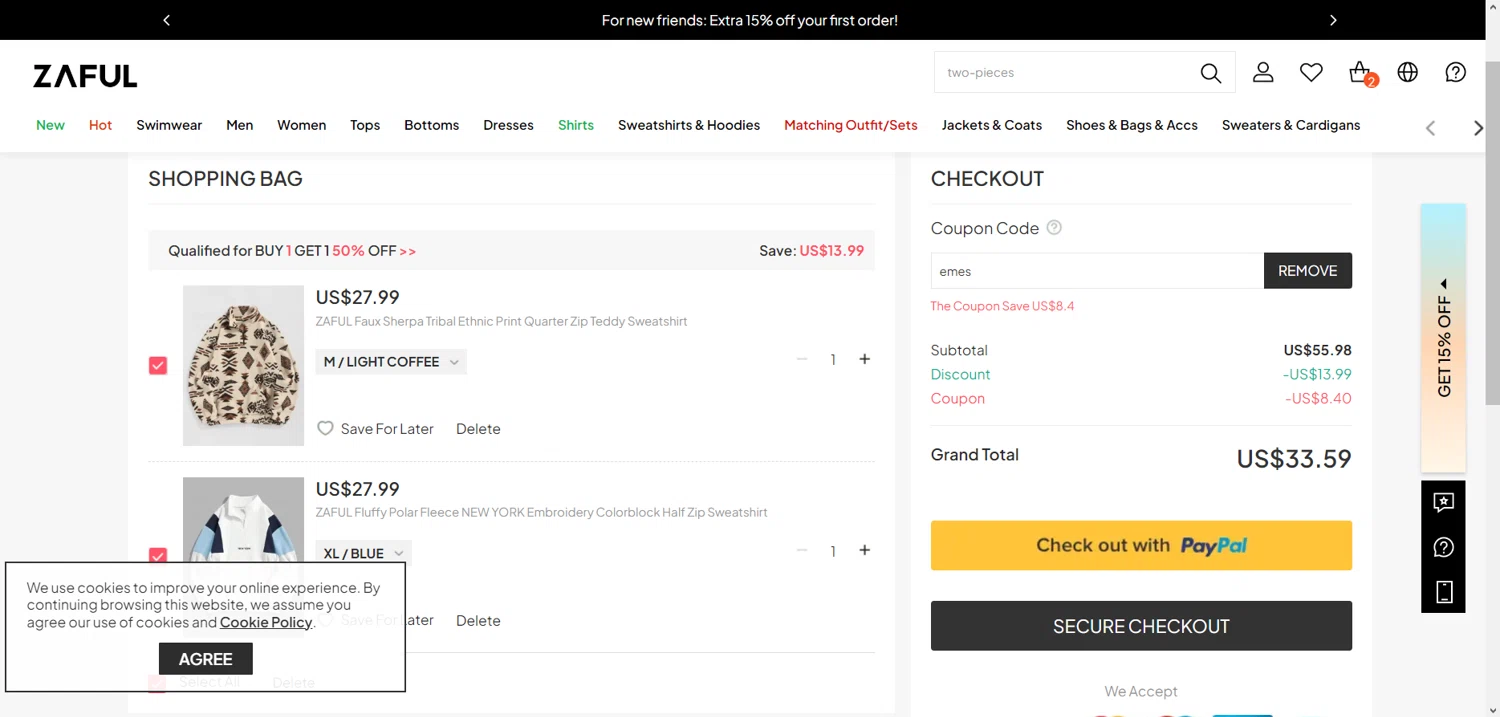Show previous promo banner message

167,20
